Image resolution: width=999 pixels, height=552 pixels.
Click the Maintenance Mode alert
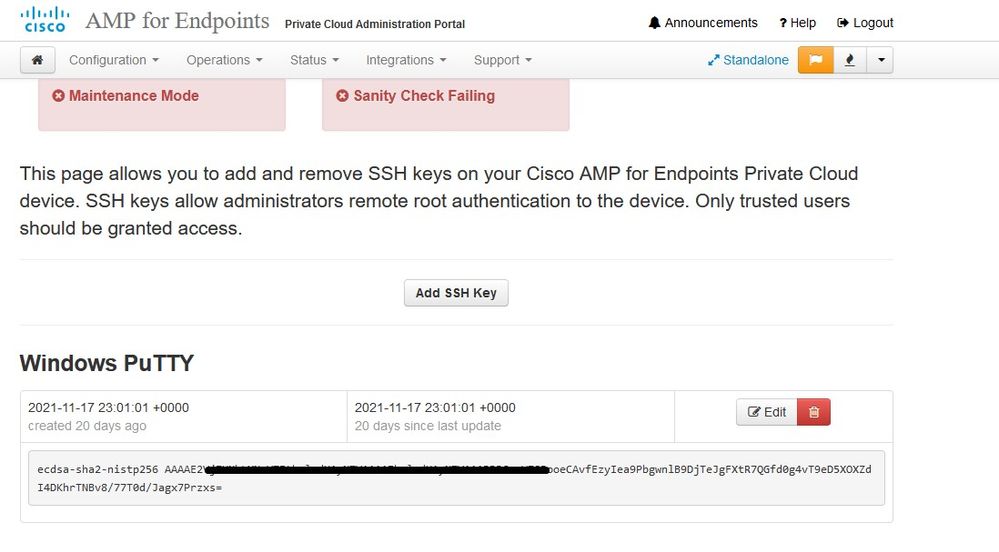click(126, 96)
